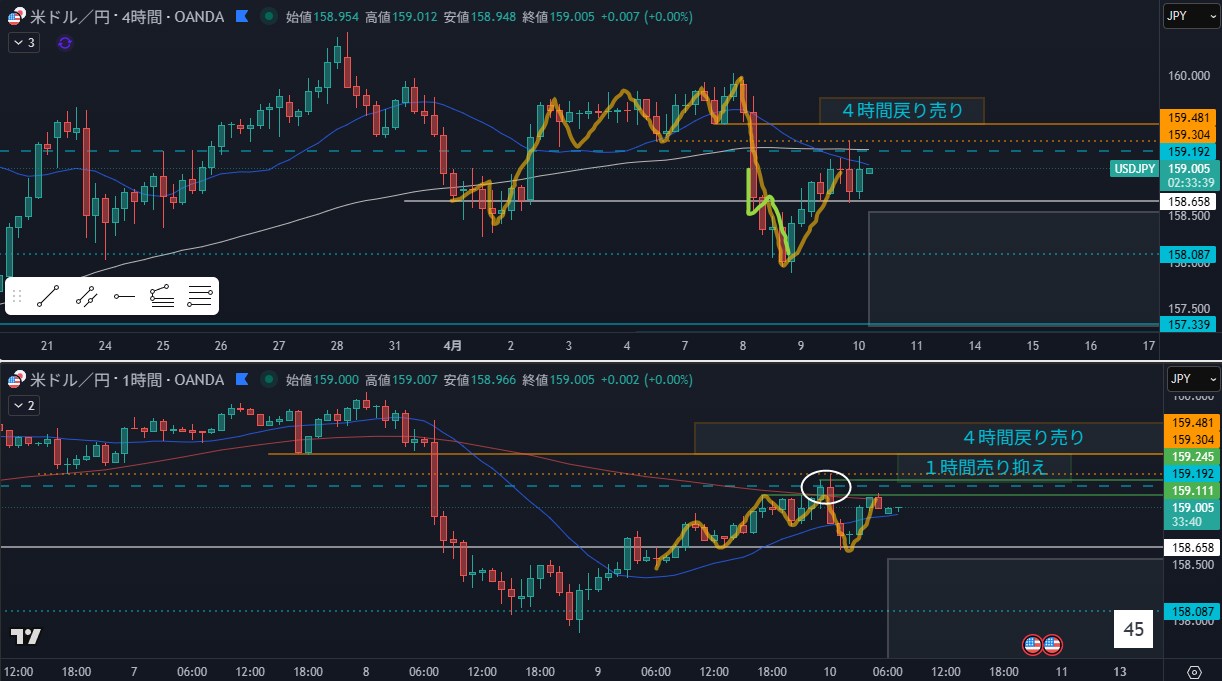Open JPY currency dropdown on upper chart

pyautogui.click(x=1192, y=16)
